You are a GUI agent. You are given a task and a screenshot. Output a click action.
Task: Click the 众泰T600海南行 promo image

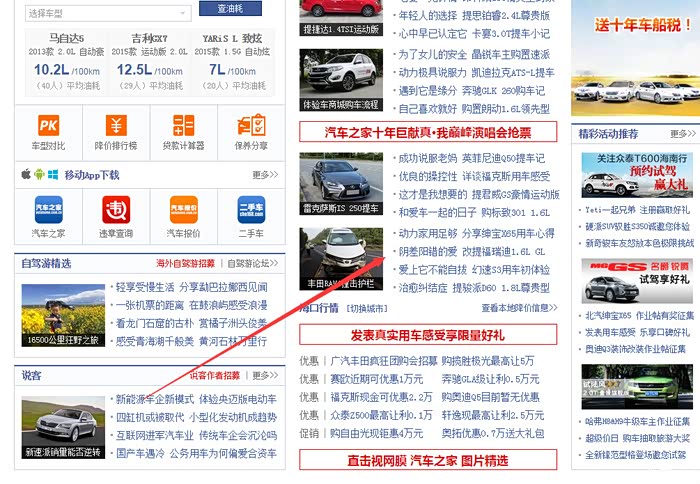(x=637, y=175)
